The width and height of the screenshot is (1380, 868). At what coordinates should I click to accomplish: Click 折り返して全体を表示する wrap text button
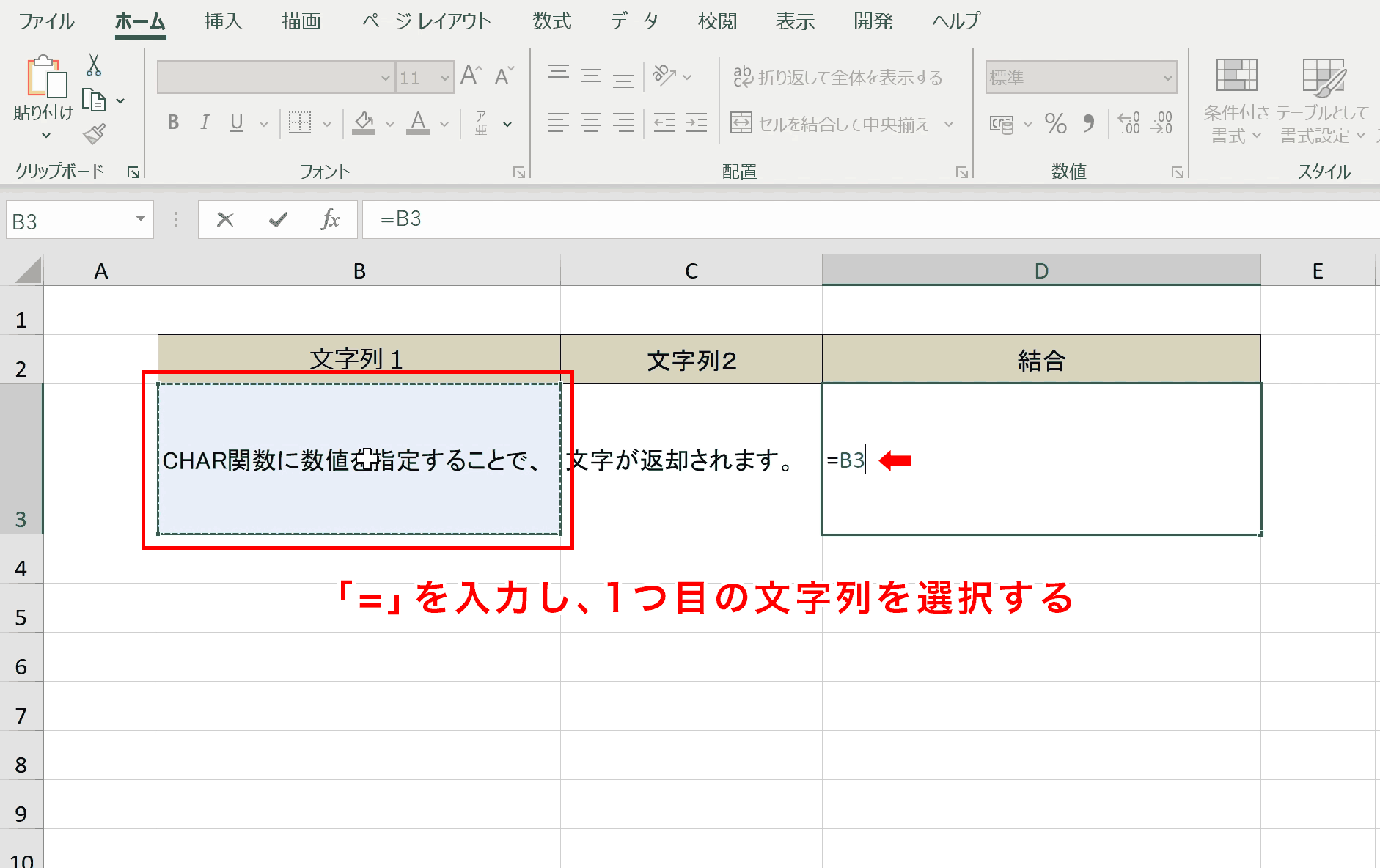pos(838,77)
